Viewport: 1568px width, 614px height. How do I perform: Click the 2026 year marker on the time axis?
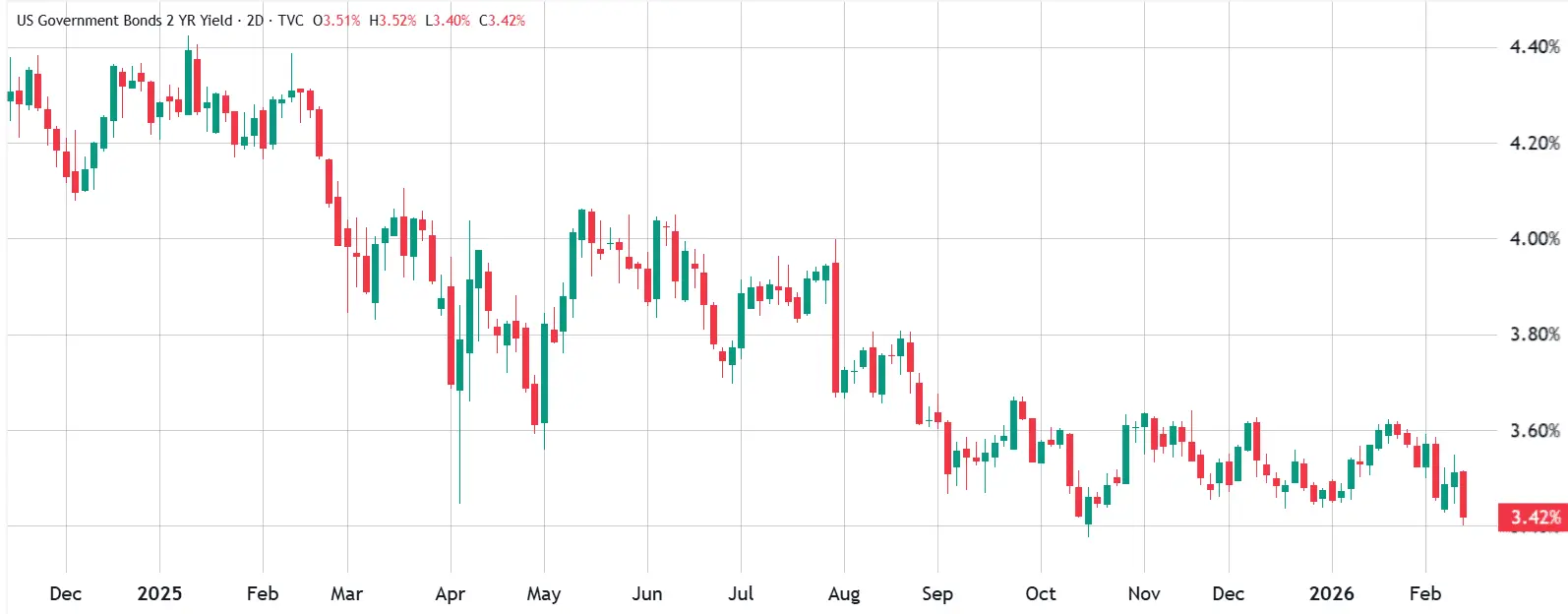1331,593
